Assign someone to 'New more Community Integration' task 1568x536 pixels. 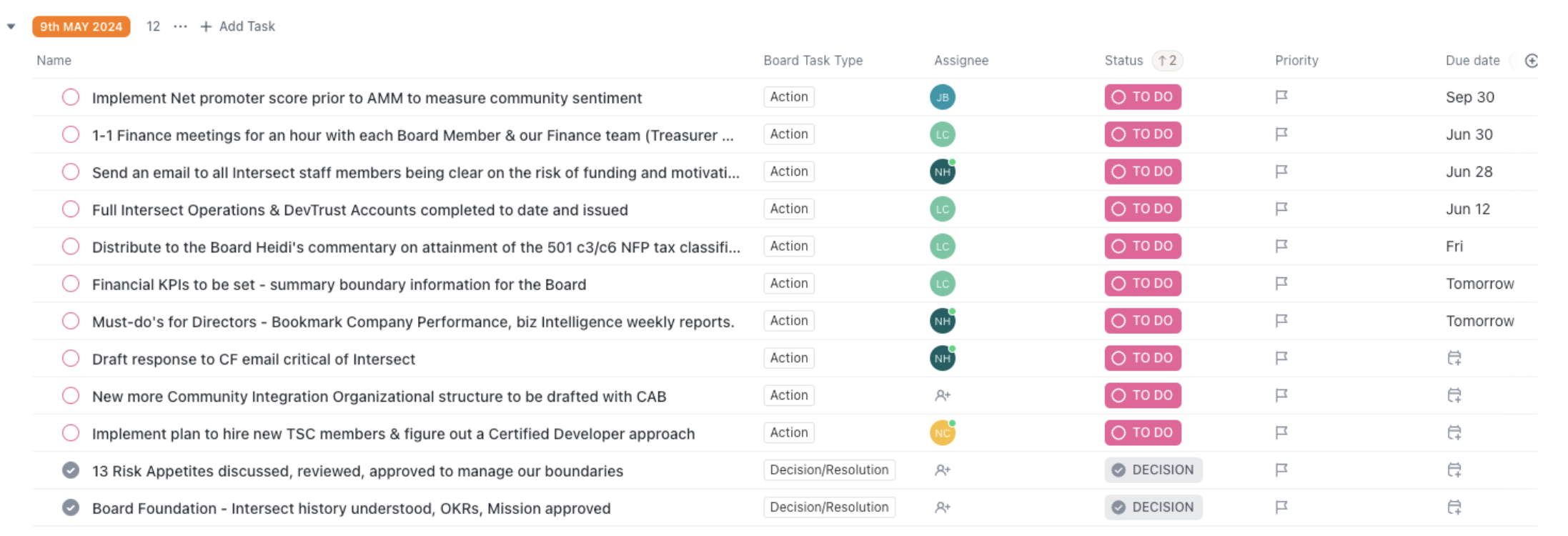(x=943, y=395)
